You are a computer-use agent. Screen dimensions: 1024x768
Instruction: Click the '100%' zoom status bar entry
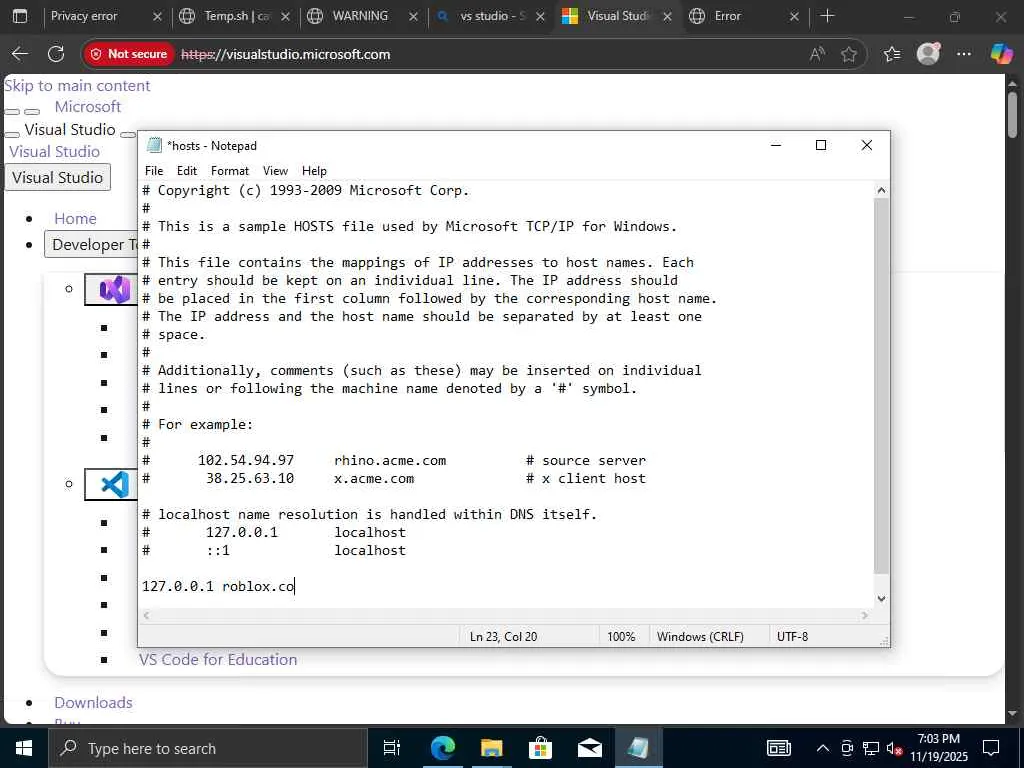coord(621,636)
